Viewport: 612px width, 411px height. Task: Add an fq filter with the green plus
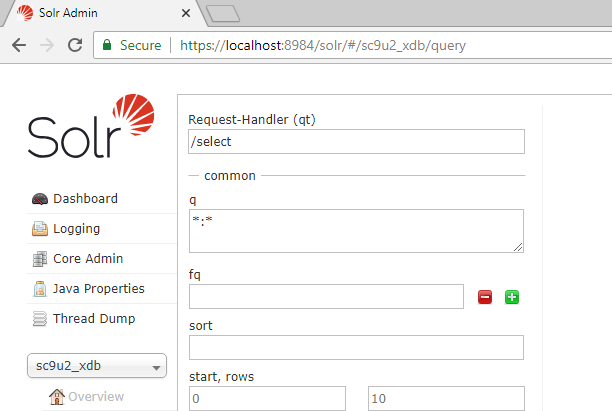[512, 297]
